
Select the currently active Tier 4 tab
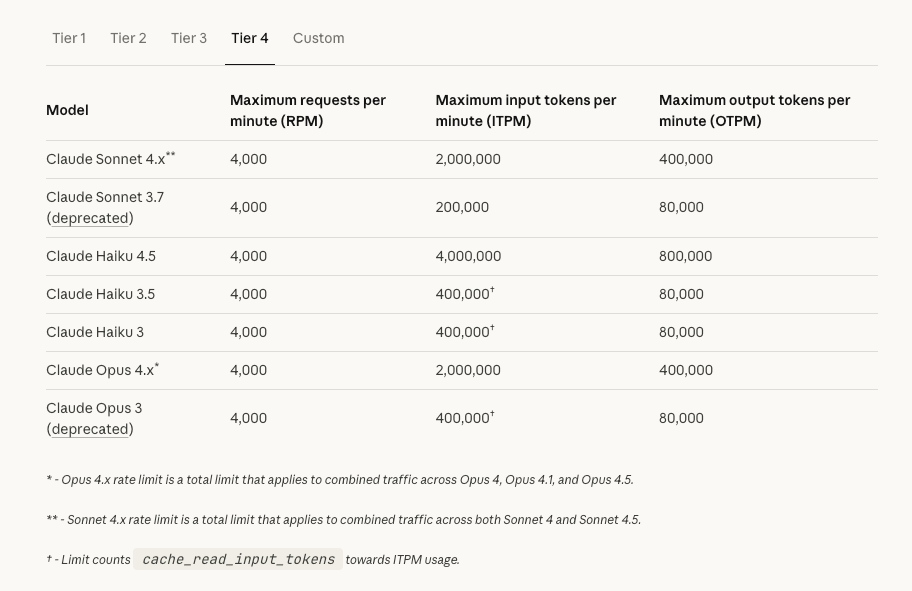point(249,38)
